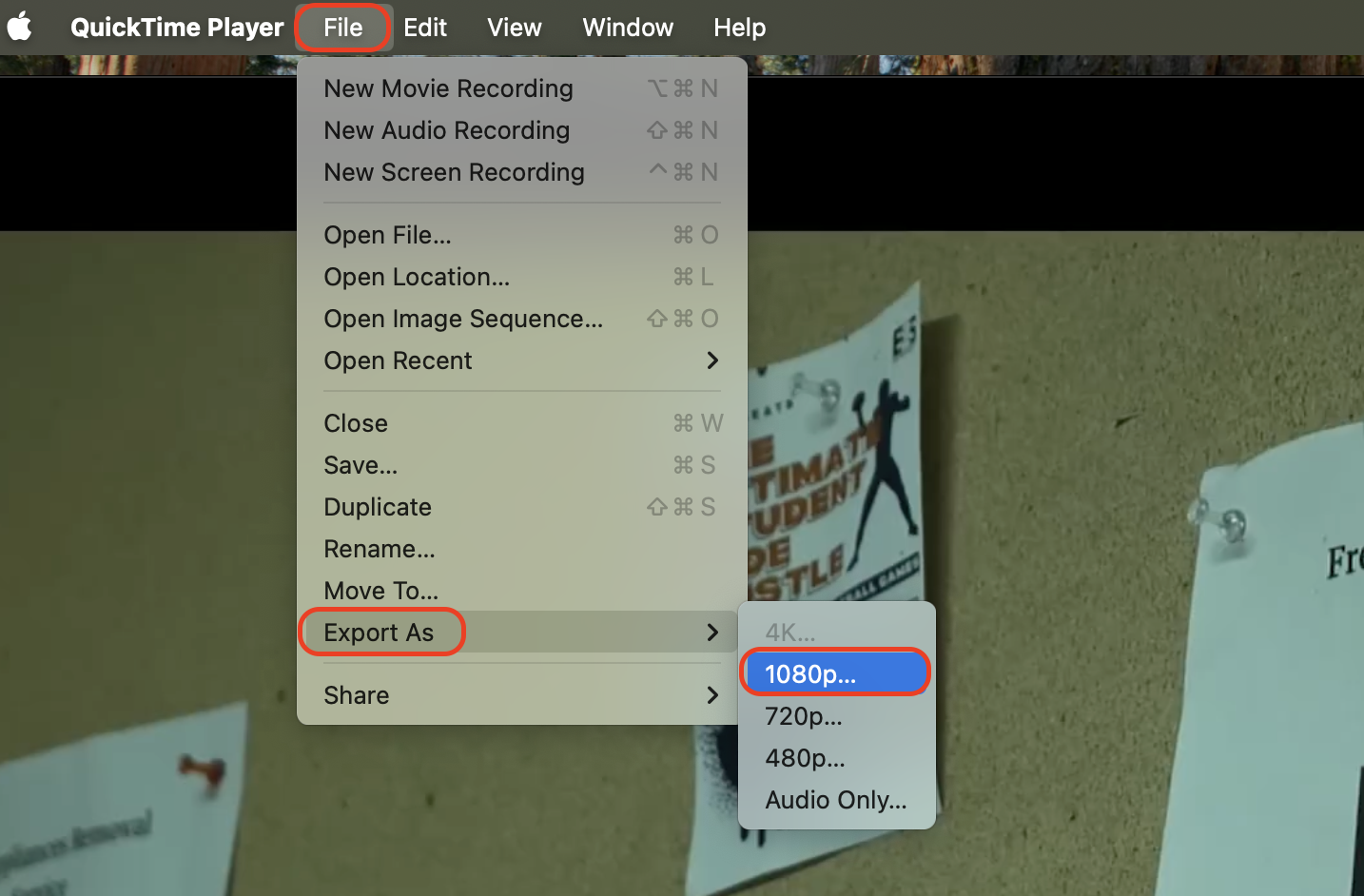Image resolution: width=1364 pixels, height=896 pixels.
Task: Choose Duplicate
Action: point(522,507)
